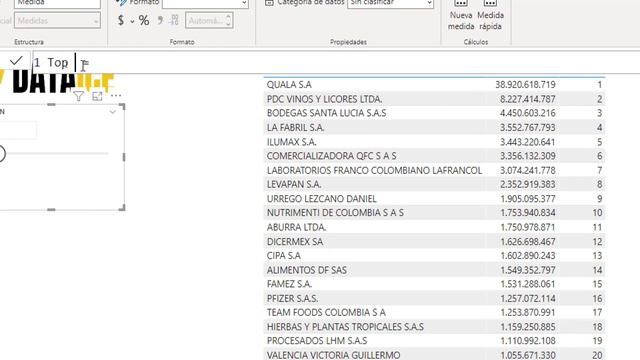This screenshot has height=360, width=640.
Task: Activate focus mode on slicer visual
Action: click(97, 96)
